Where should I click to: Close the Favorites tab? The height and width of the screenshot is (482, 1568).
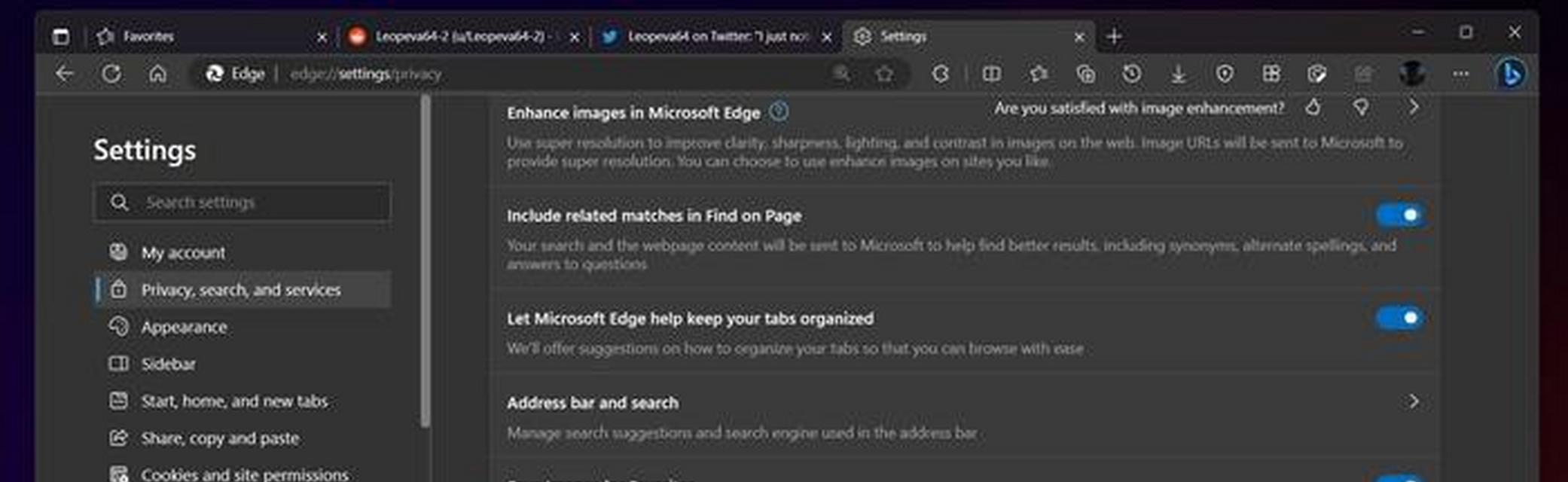tap(322, 37)
